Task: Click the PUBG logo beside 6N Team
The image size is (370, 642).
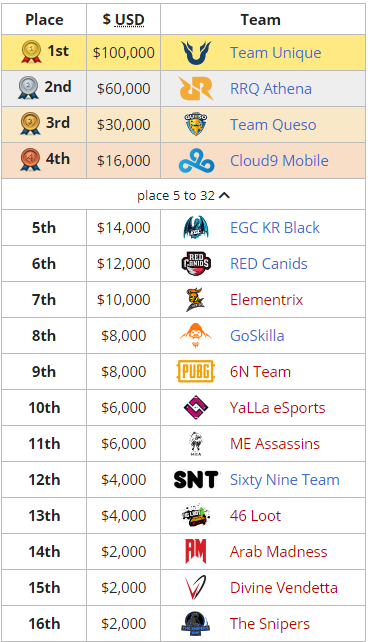Action: (196, 371)
